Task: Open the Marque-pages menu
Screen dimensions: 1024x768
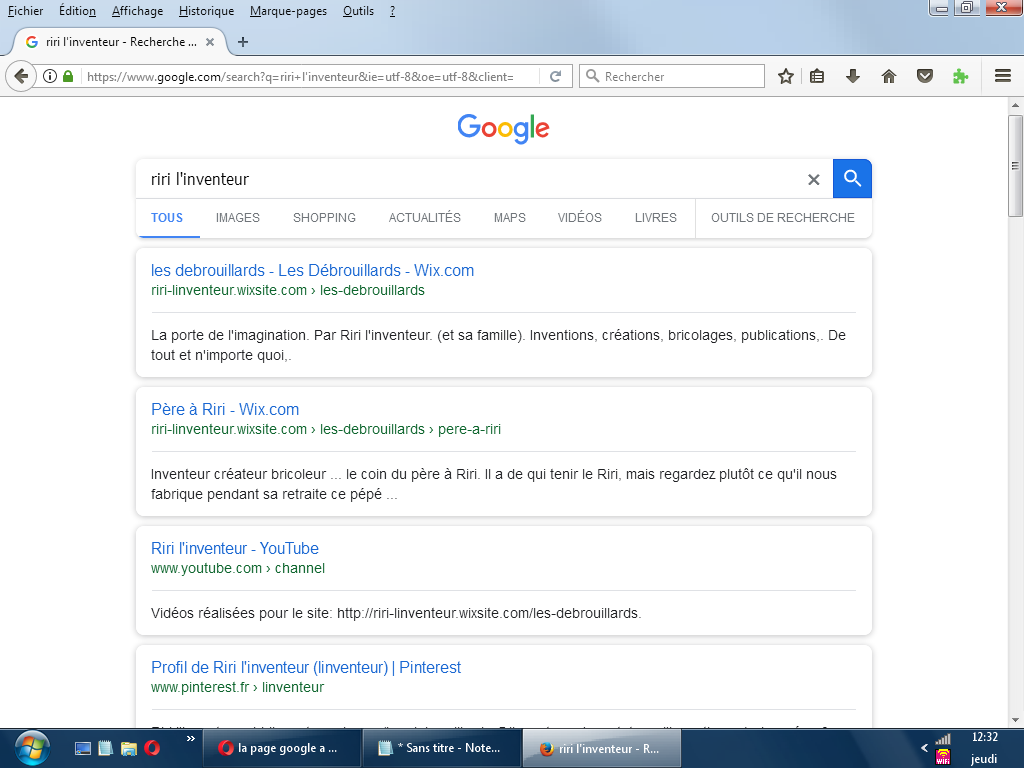Action: pyautogui.click(x=288, y=11)
